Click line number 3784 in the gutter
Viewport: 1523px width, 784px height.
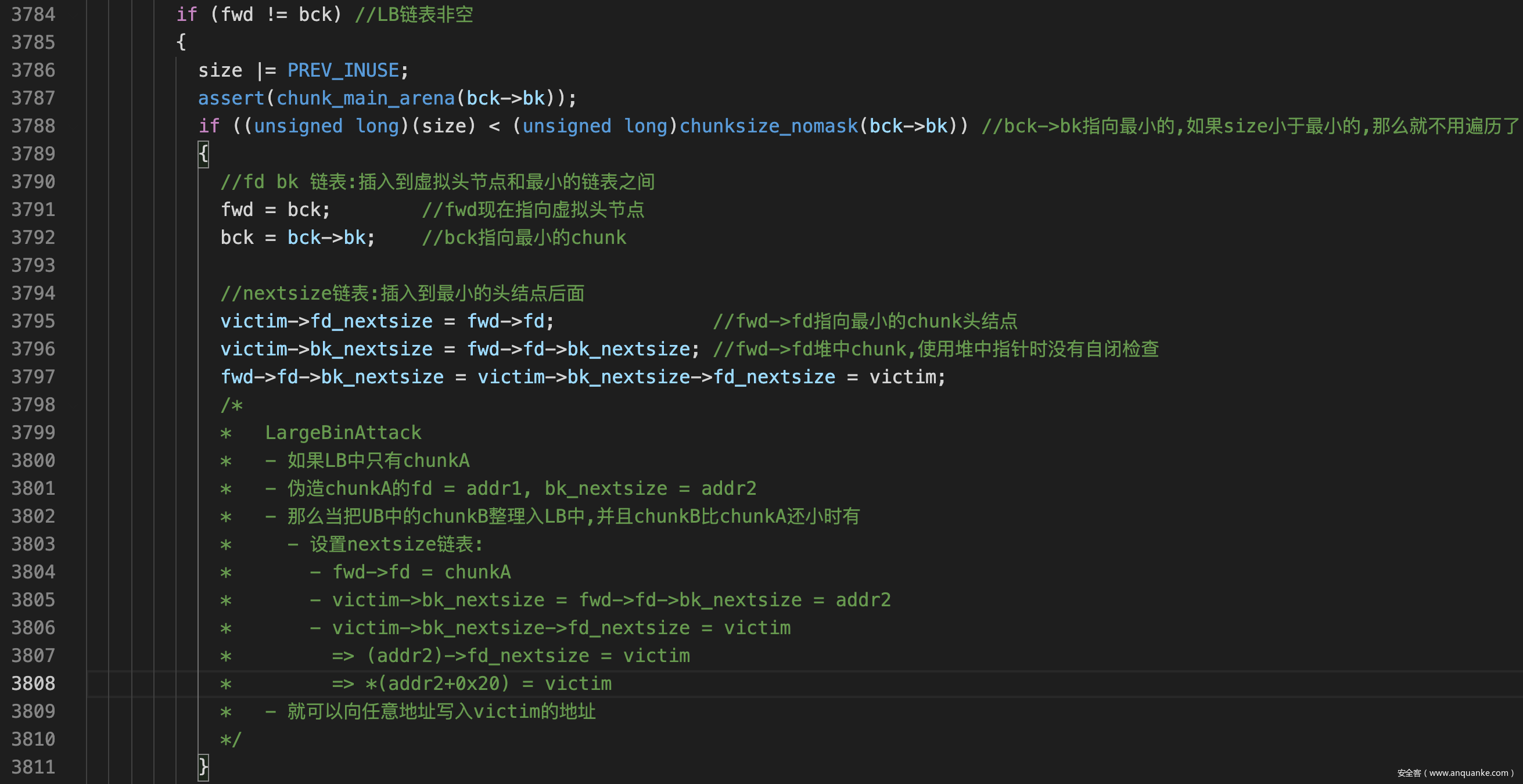click(x=33, y=14)
